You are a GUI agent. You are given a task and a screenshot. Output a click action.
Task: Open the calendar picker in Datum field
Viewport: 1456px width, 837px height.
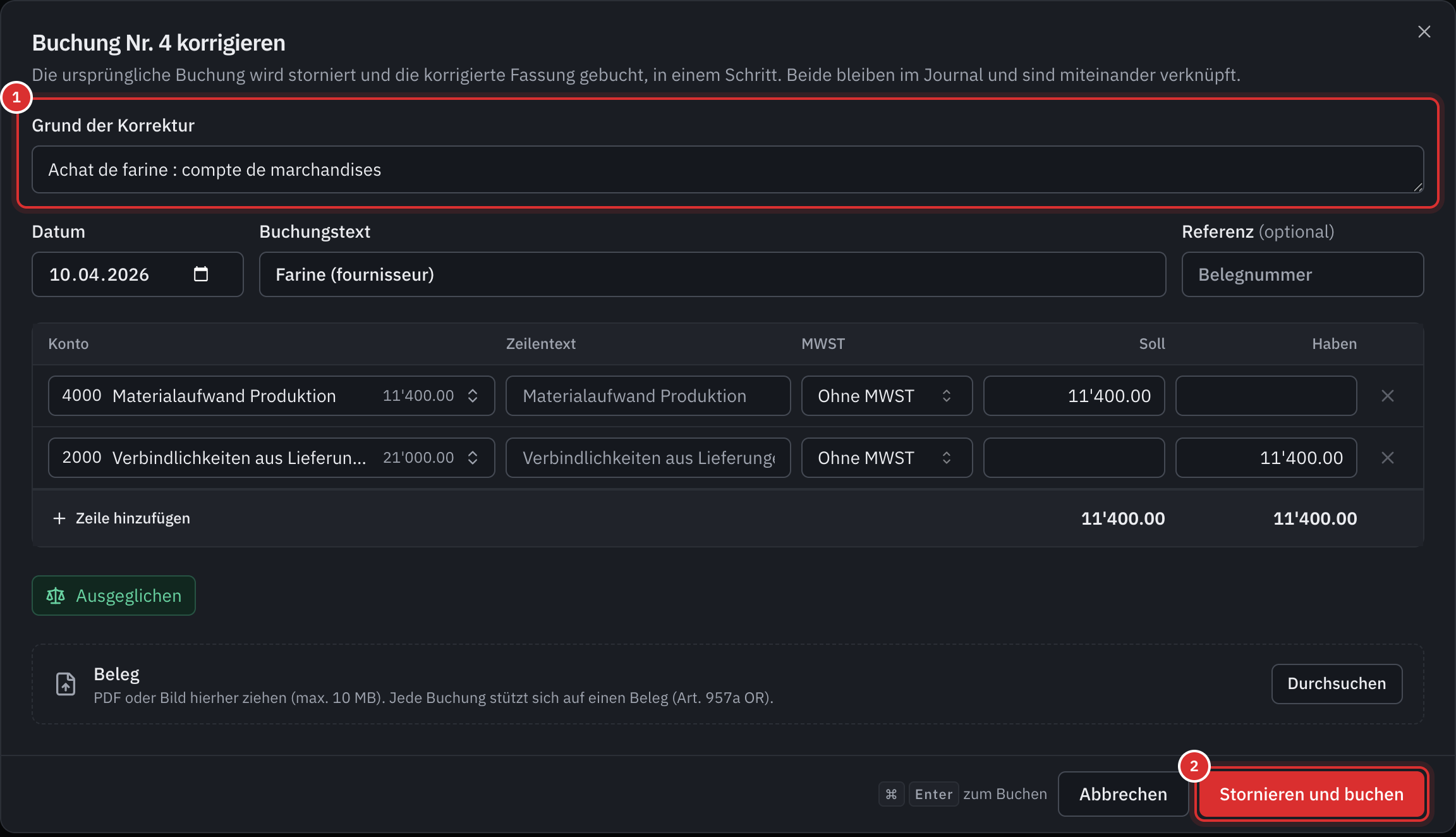point(201,274)
